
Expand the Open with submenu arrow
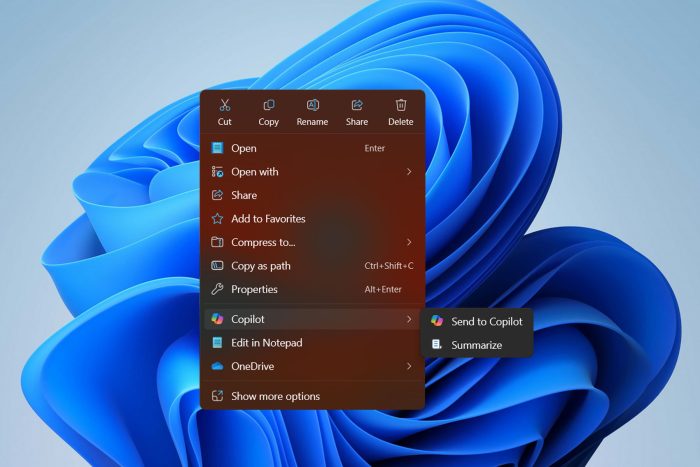(409, 171)
